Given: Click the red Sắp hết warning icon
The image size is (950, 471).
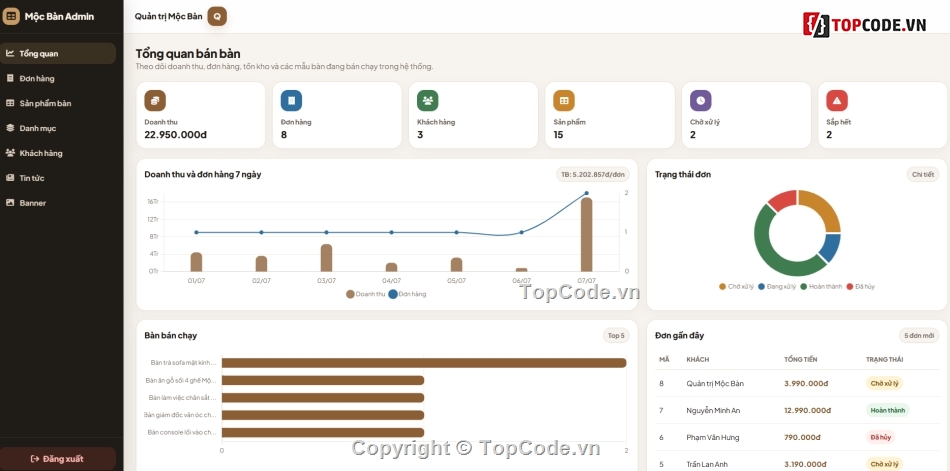Looking at the screenshot, I should click(837, 101).
